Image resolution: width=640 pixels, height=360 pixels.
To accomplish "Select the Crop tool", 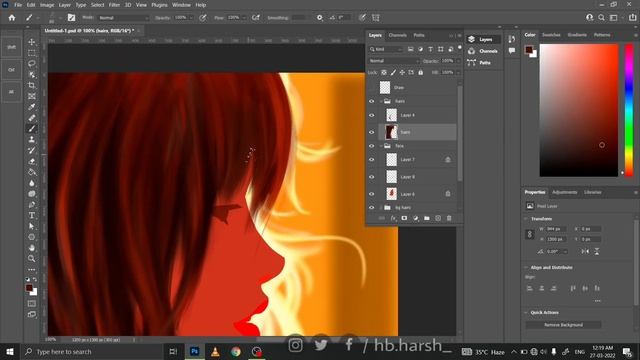I will [x=31, y=85].
